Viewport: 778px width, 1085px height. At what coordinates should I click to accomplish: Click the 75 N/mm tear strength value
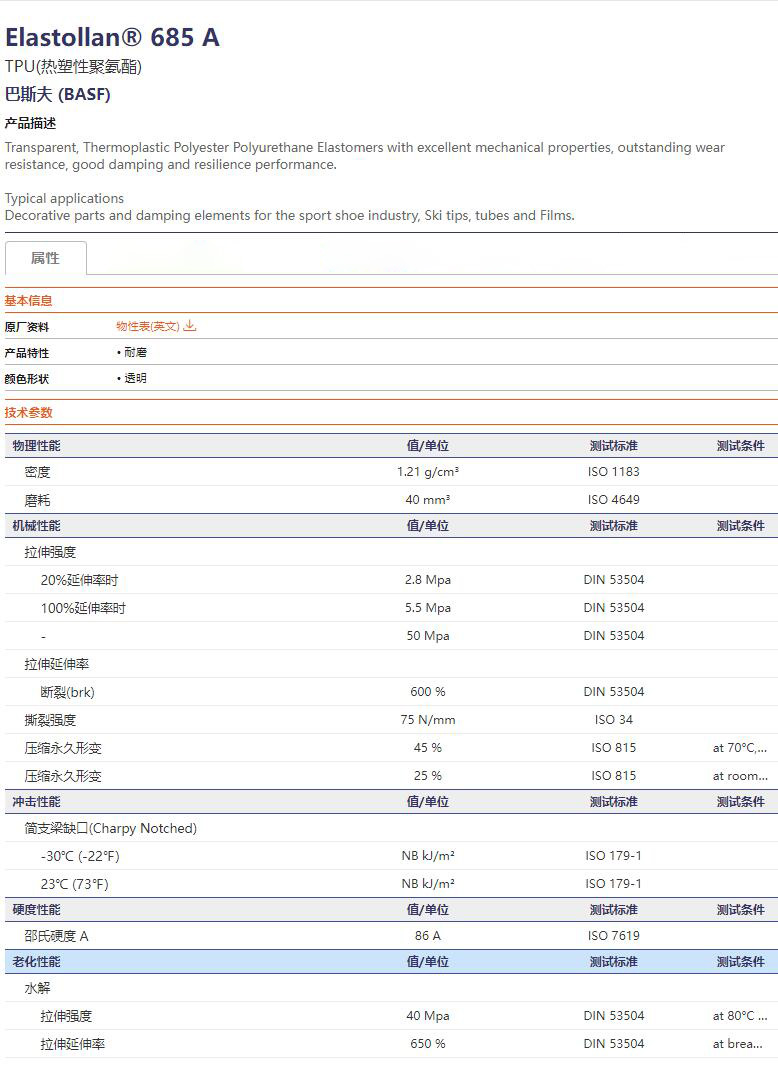pyautogui.click(x=428, y=720)
